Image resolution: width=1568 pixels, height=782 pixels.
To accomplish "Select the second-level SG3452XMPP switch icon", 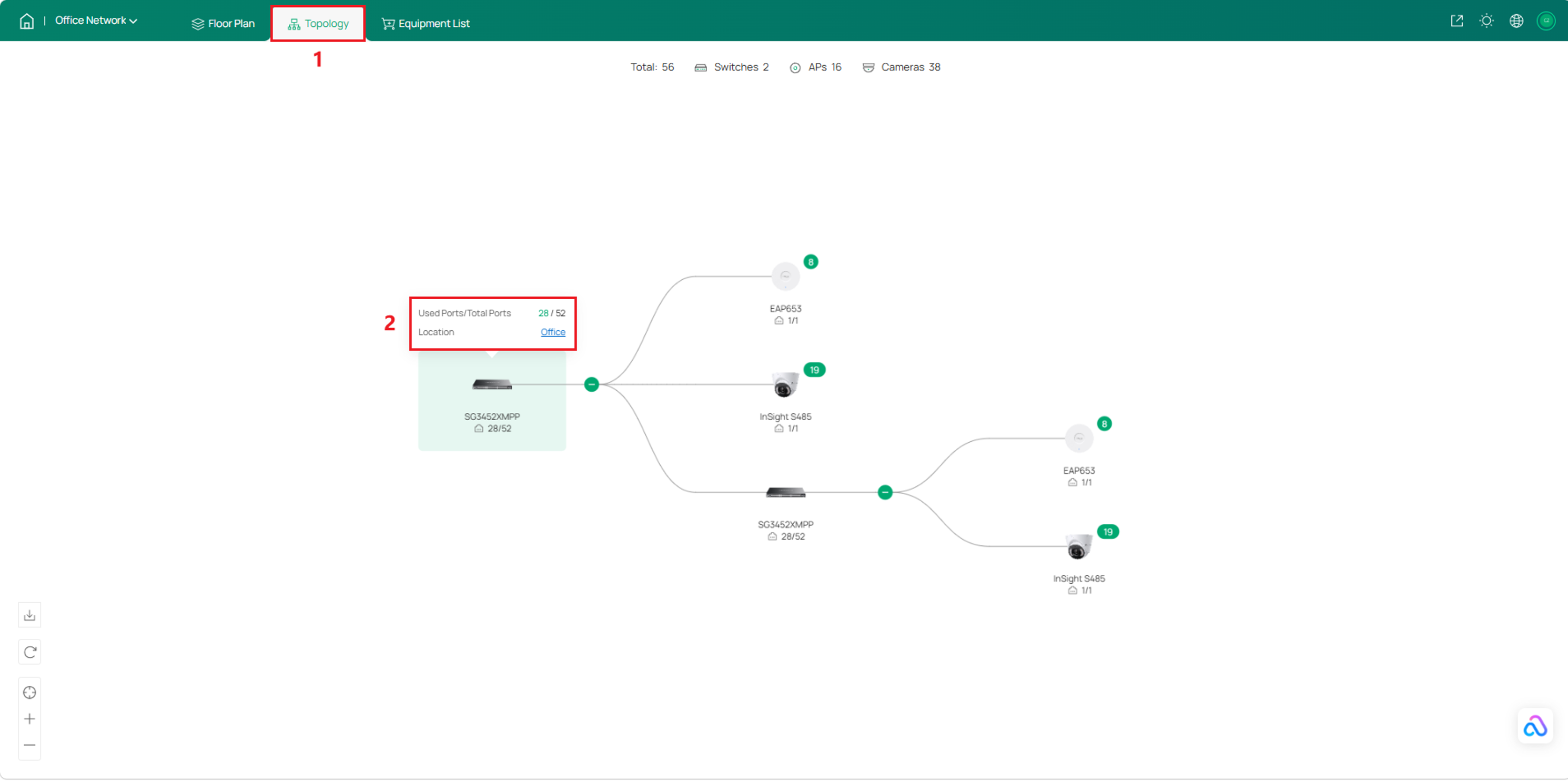I will 786,492.
